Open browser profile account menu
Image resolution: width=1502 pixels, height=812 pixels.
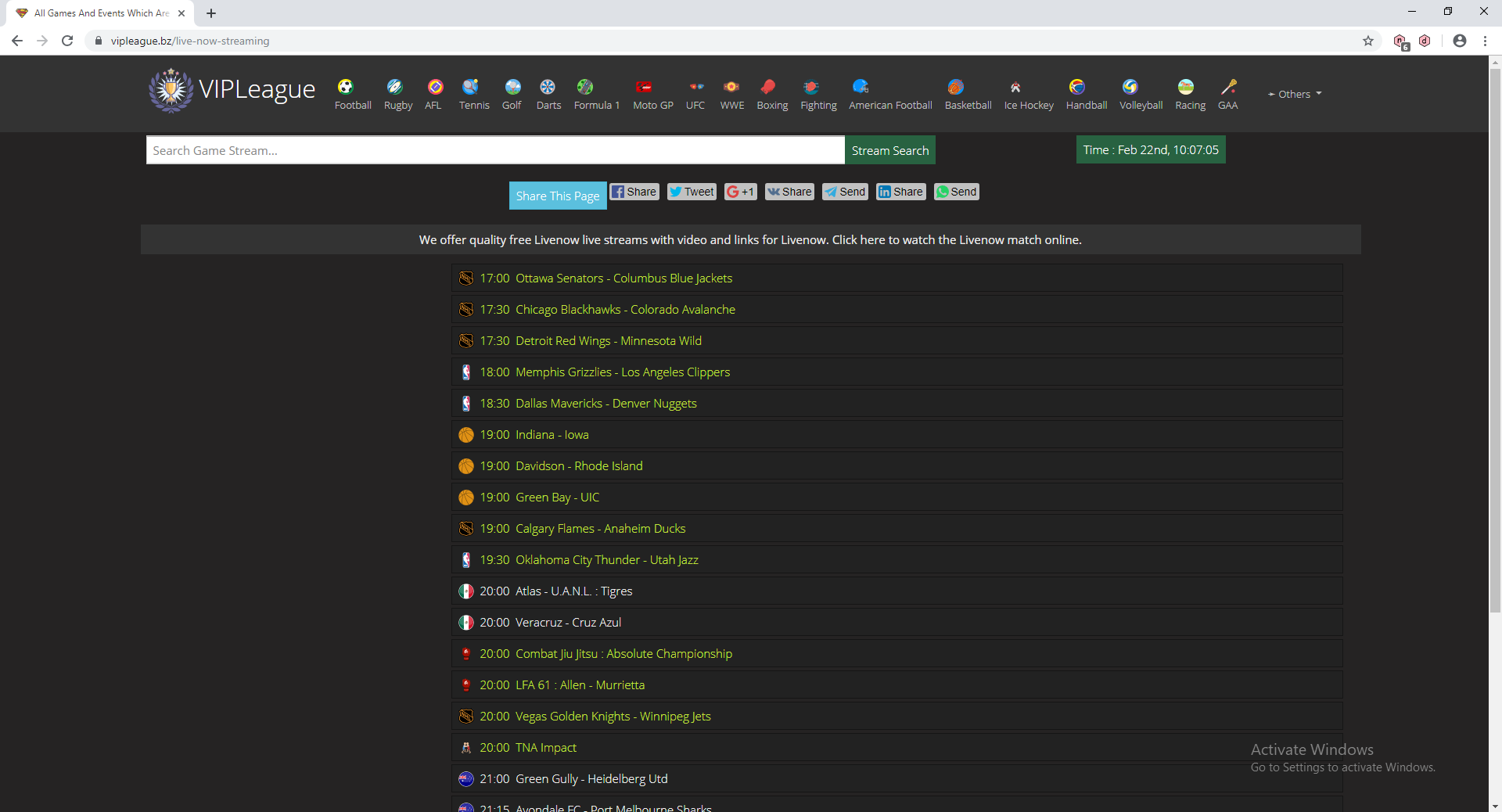[1460, 41]
